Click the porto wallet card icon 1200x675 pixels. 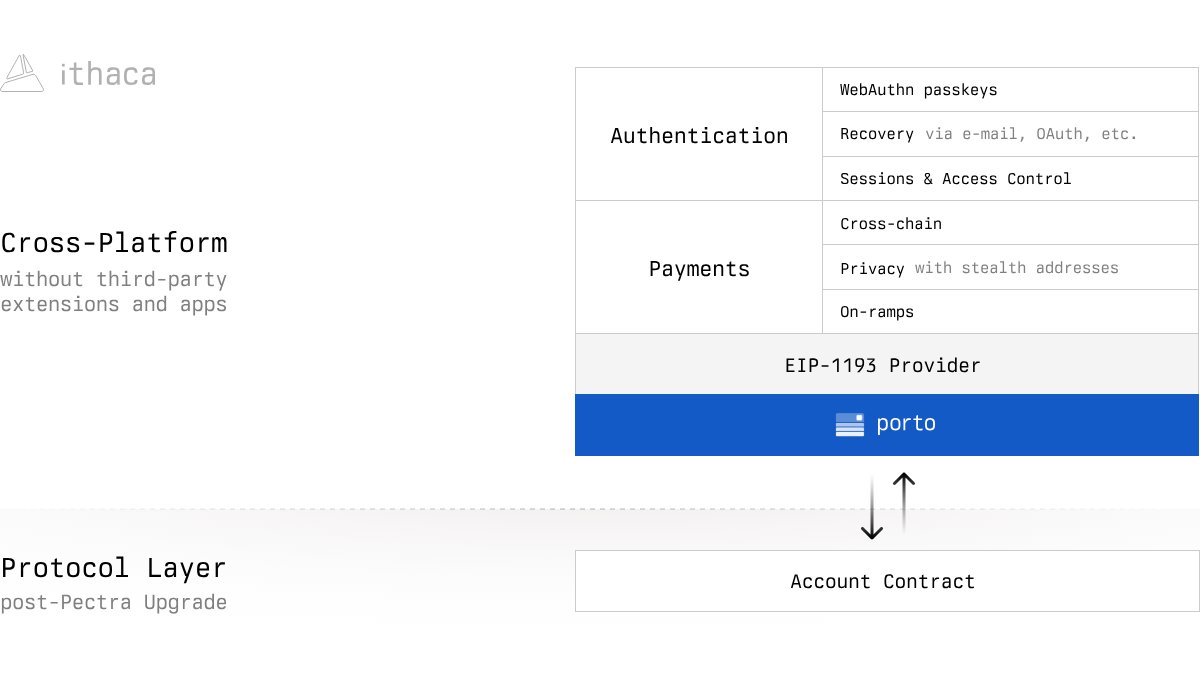click(849, 424)
